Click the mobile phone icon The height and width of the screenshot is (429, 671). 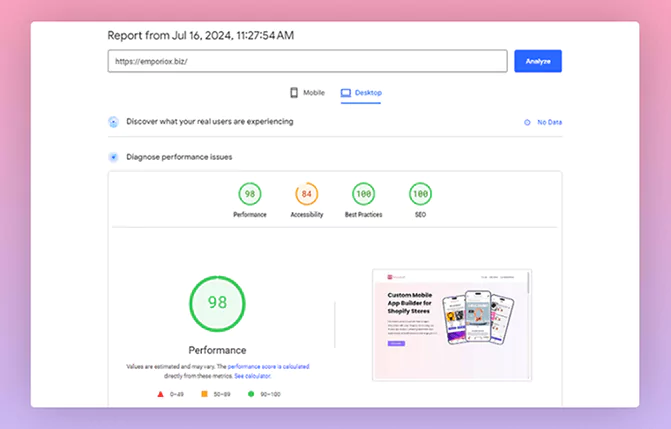pyautogui.click(x=294, y=93)
